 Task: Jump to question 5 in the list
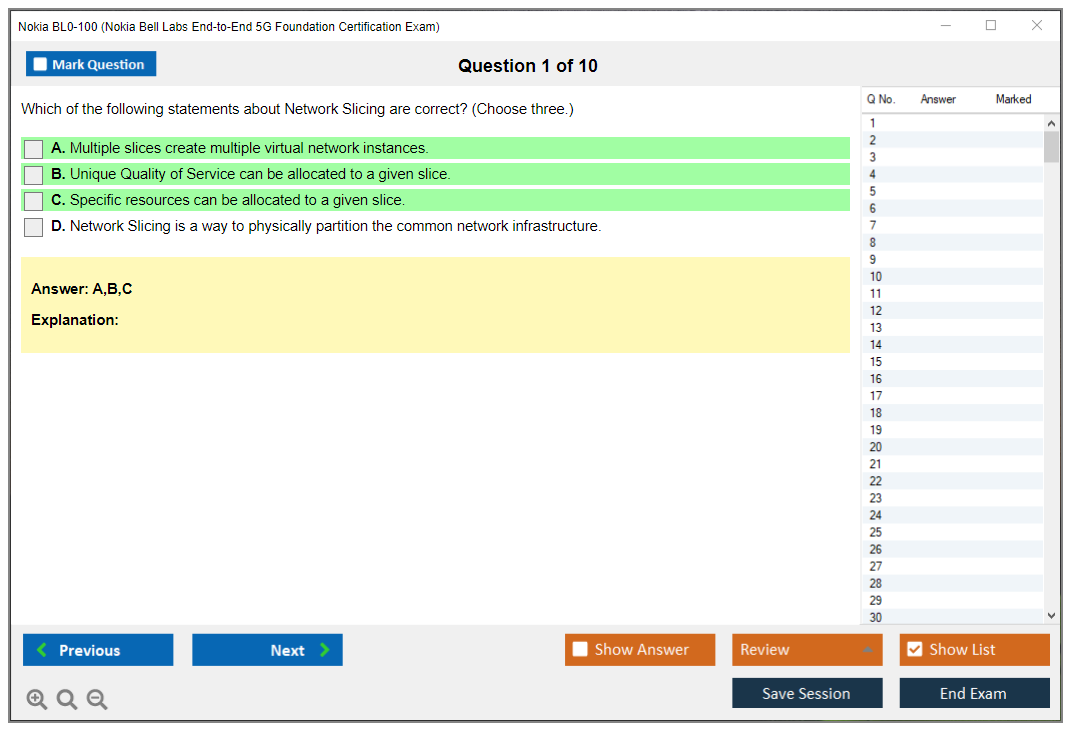pos(873,191)
